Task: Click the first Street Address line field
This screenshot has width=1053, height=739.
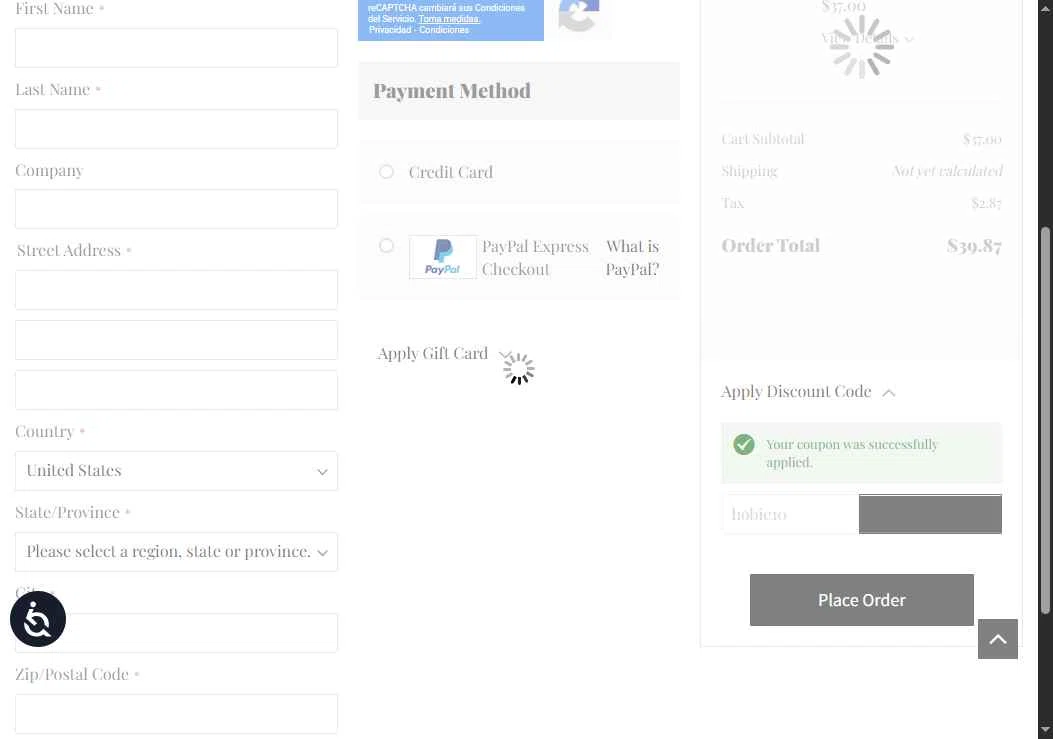Action: tap(176, 290)
